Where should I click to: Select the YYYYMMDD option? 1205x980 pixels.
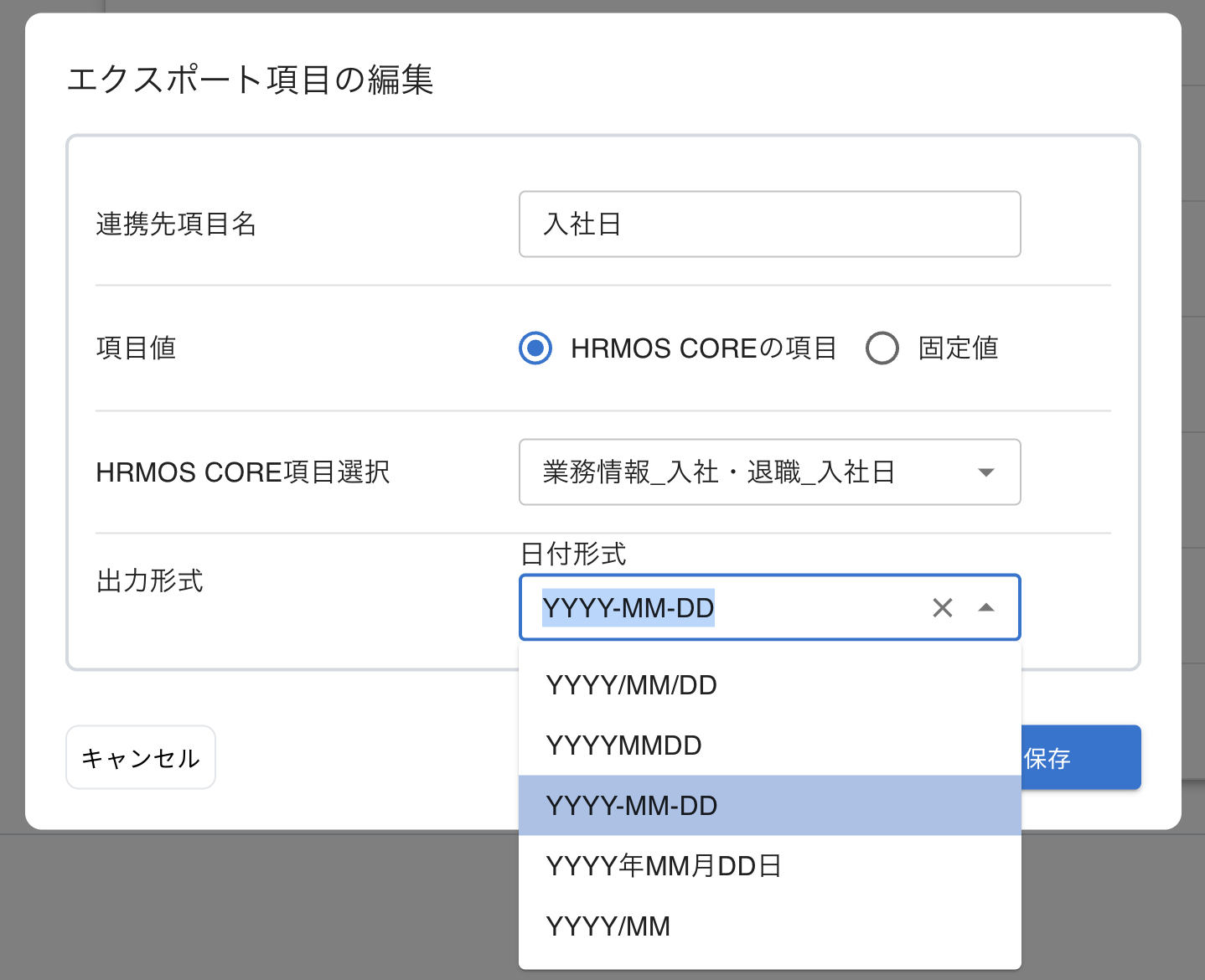(x=624, y=745)
